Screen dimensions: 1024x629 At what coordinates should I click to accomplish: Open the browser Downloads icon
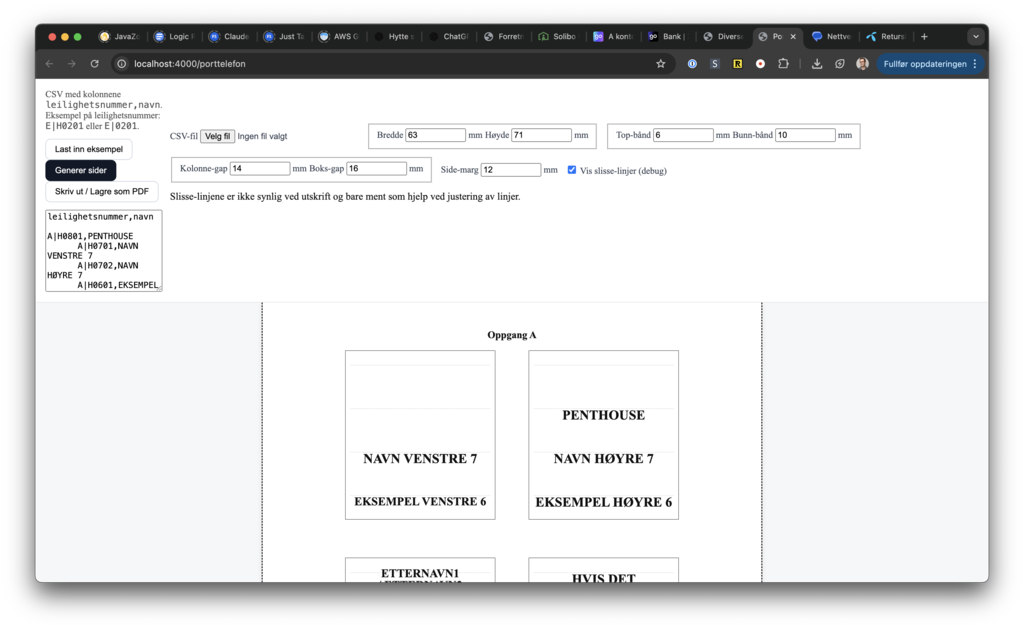click(817, 64)
